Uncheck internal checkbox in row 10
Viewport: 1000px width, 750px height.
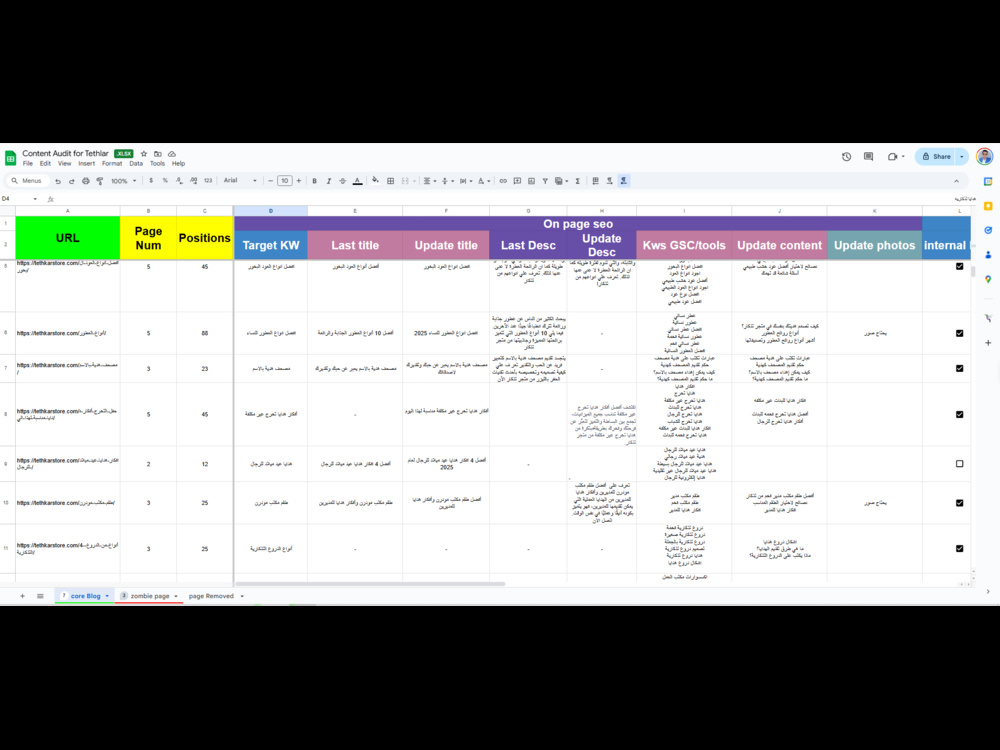[959, 503]
